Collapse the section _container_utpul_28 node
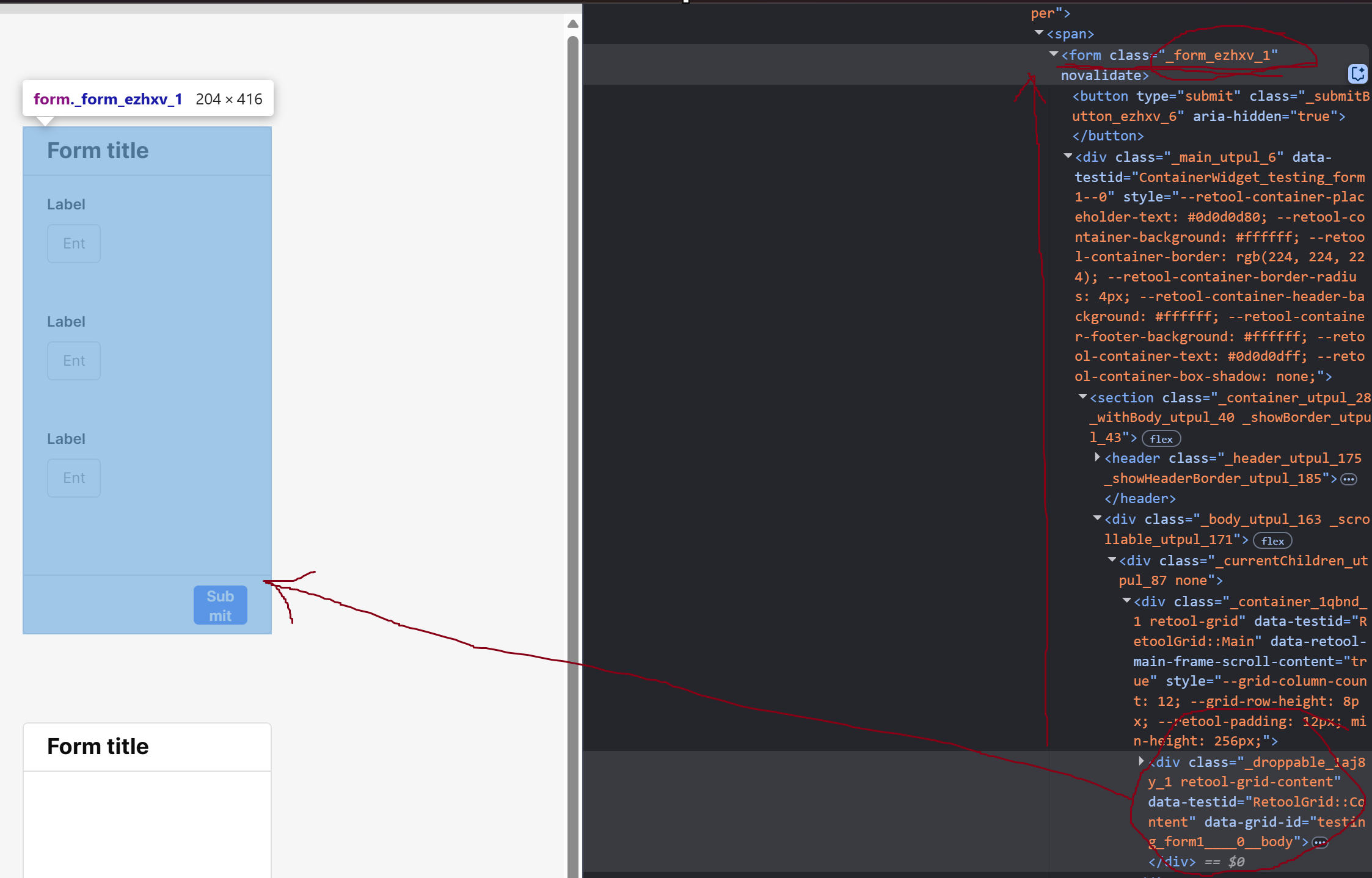The width and height of the screenshot is (1372, 878). click(1082, 397)
